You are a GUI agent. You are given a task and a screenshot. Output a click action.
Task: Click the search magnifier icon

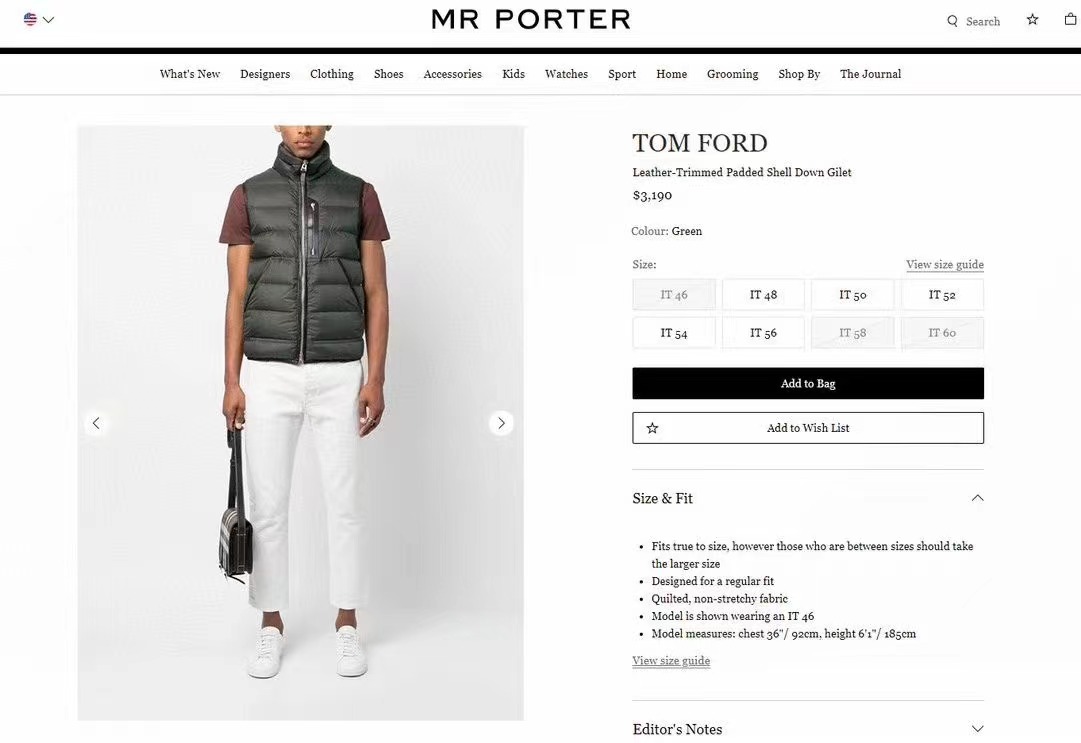click(952, 21)
